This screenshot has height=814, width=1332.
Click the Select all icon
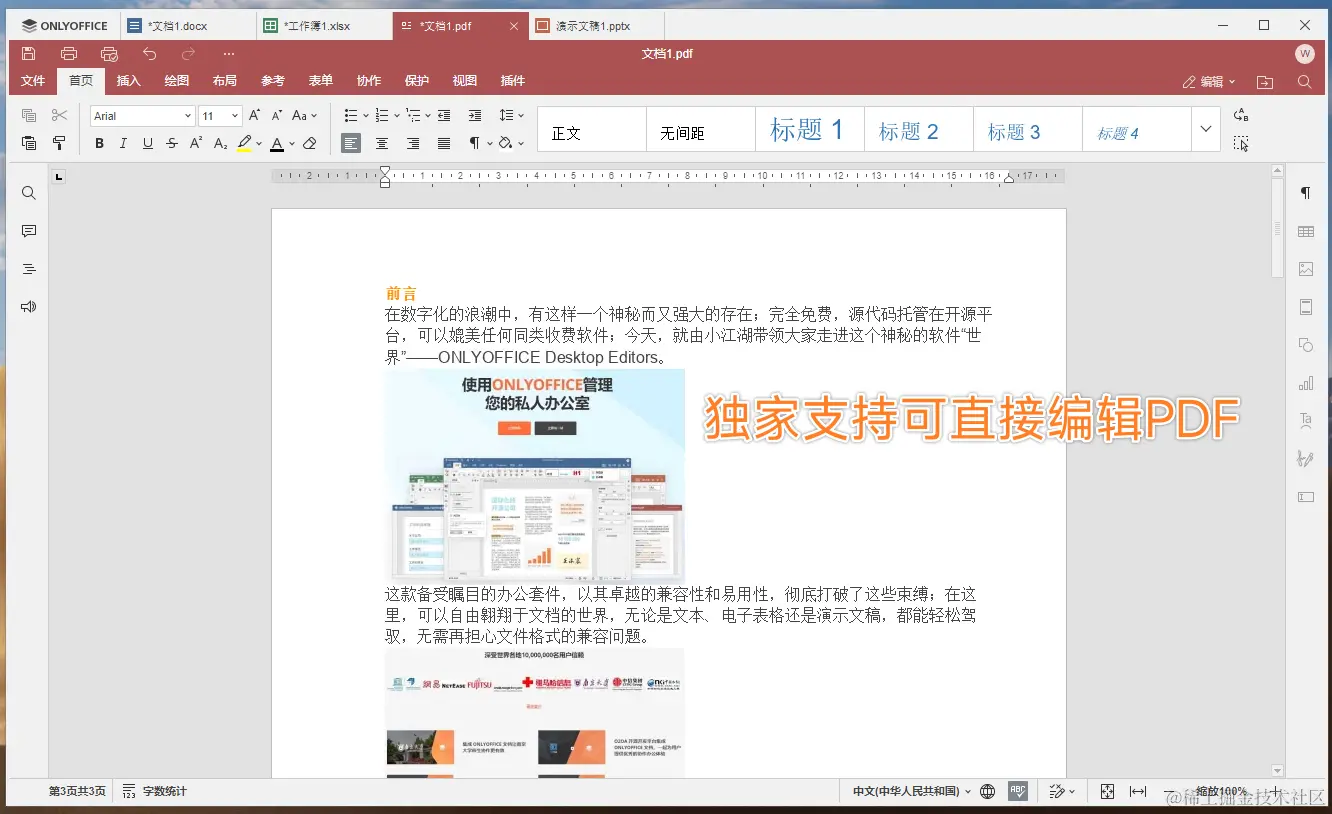coord(1241,143)
